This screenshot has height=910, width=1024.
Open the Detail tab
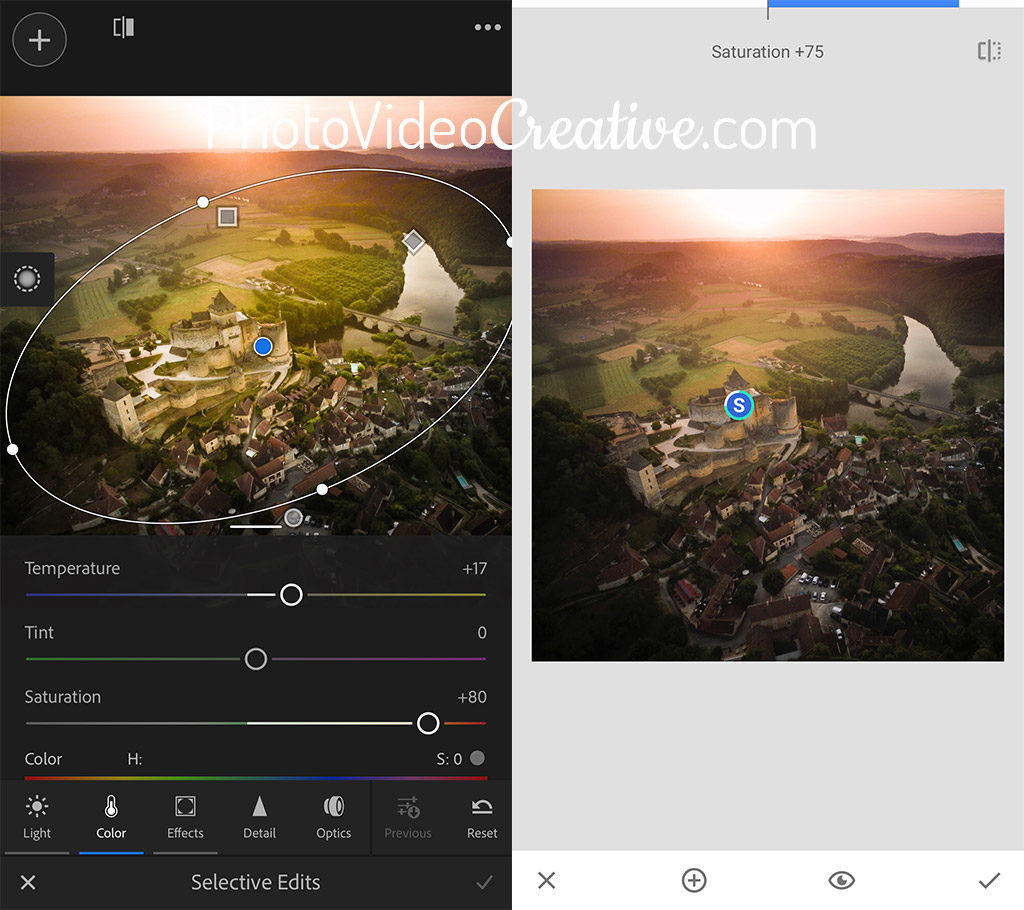coord(259,817)
